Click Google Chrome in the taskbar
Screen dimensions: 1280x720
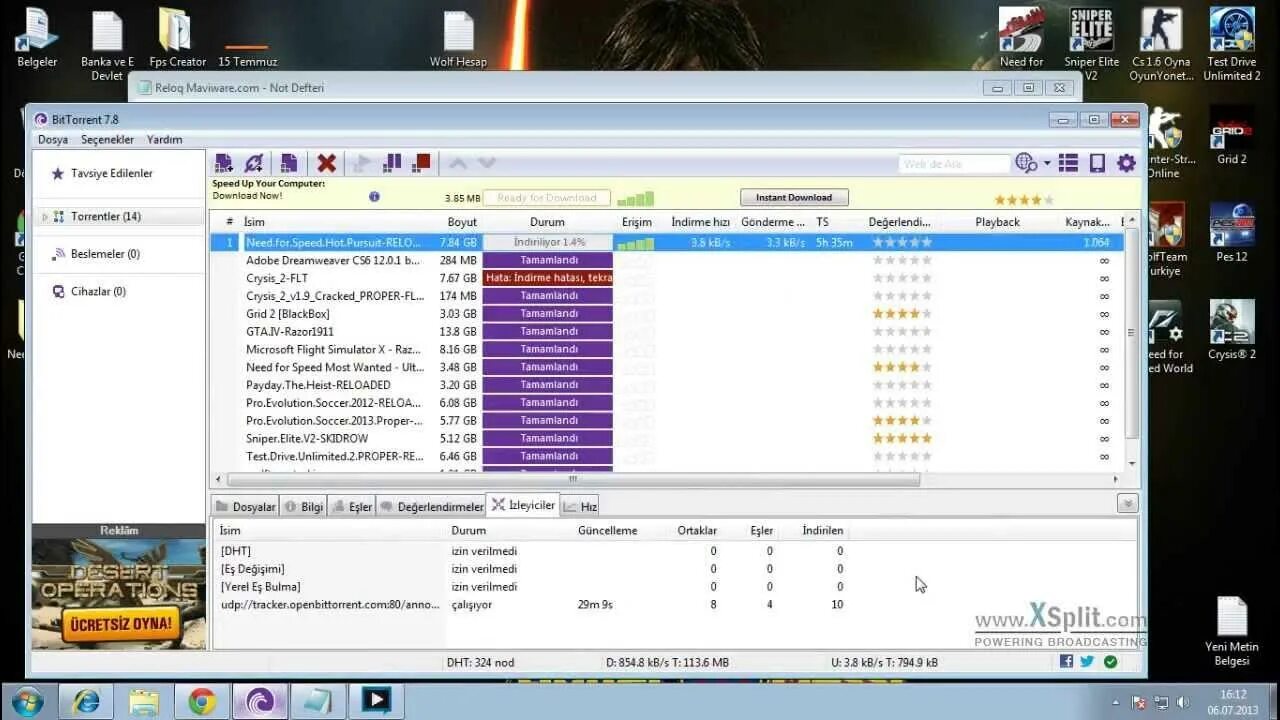point(202,701)
